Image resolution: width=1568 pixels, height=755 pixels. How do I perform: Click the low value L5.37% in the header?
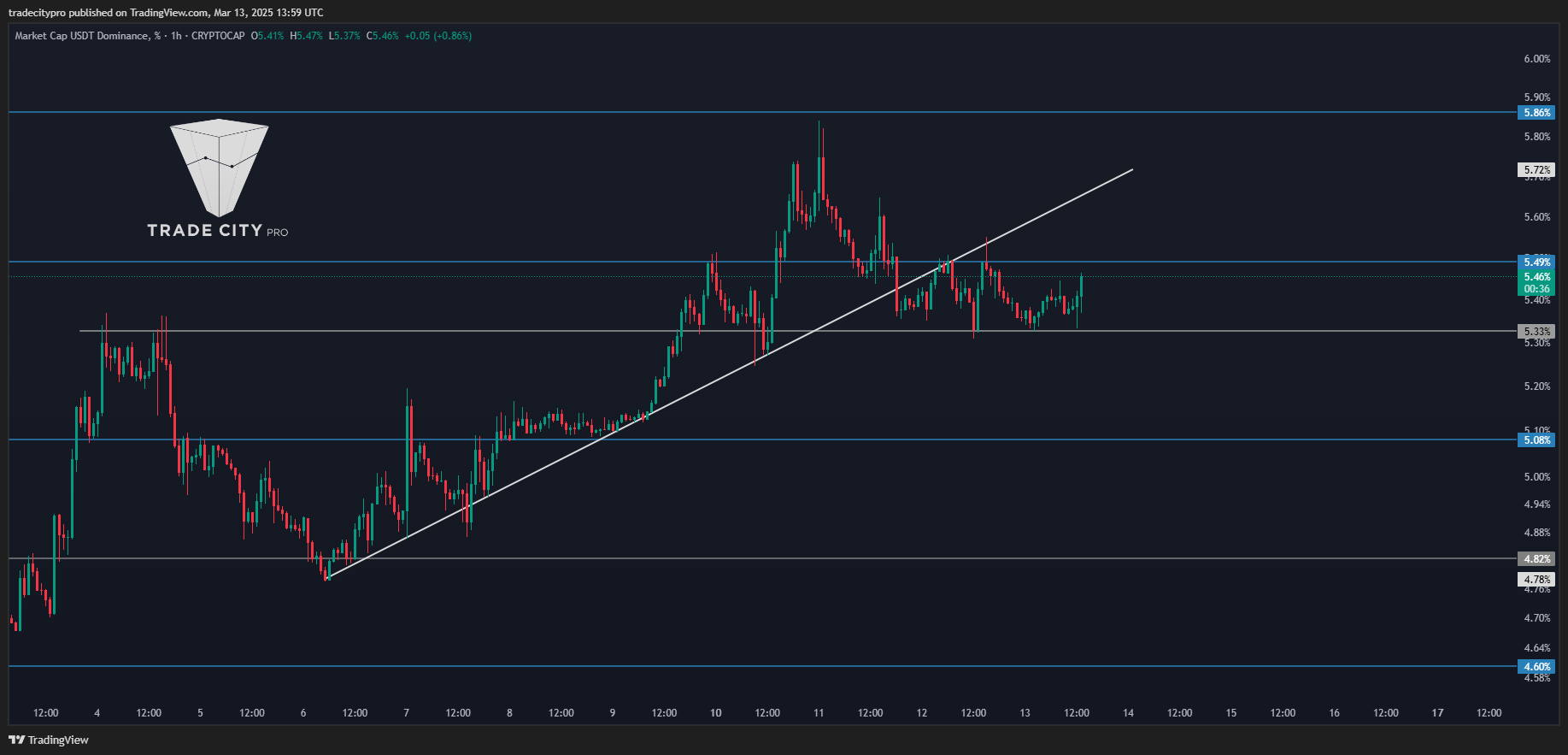pyautogui.click(x=344, y=36)
